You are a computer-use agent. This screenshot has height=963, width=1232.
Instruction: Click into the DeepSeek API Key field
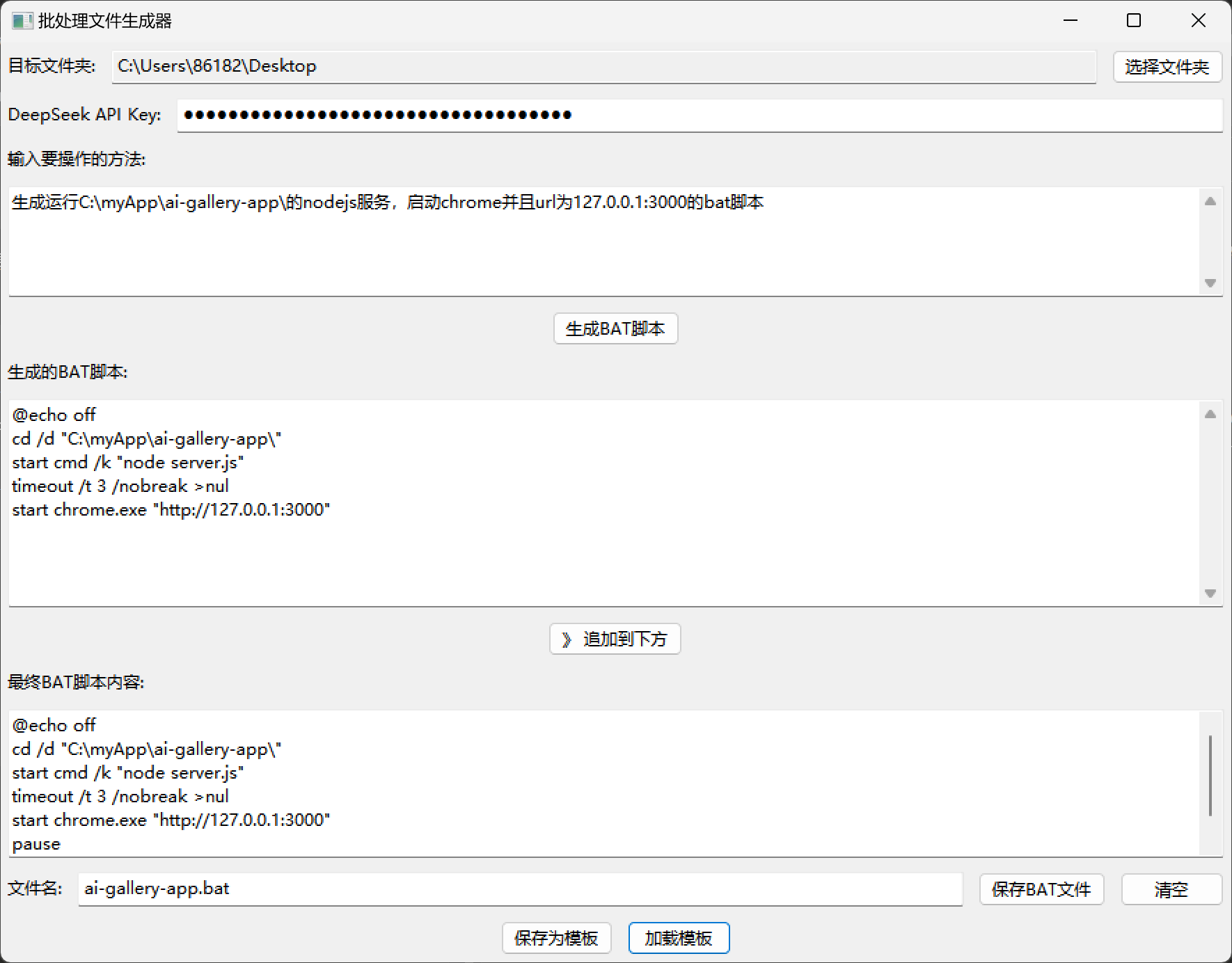[x=700, y=116]
